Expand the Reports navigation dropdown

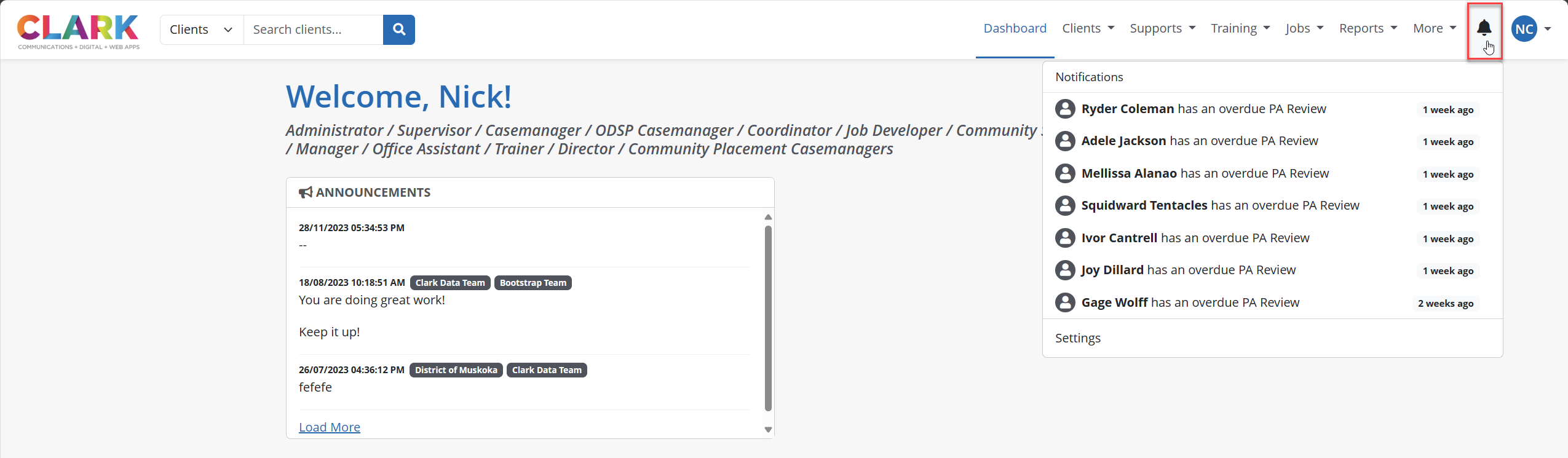(x=1368, y=28)
